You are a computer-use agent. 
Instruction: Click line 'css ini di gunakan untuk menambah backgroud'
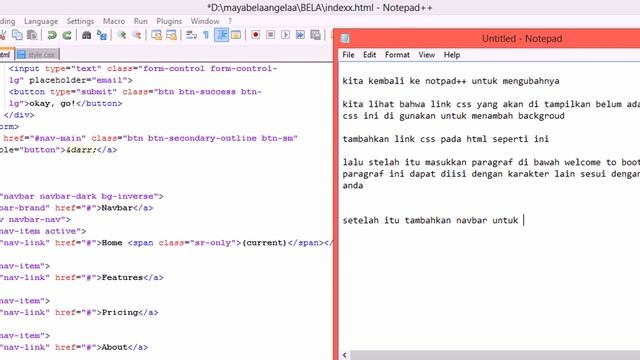click(x=453, y=116)
